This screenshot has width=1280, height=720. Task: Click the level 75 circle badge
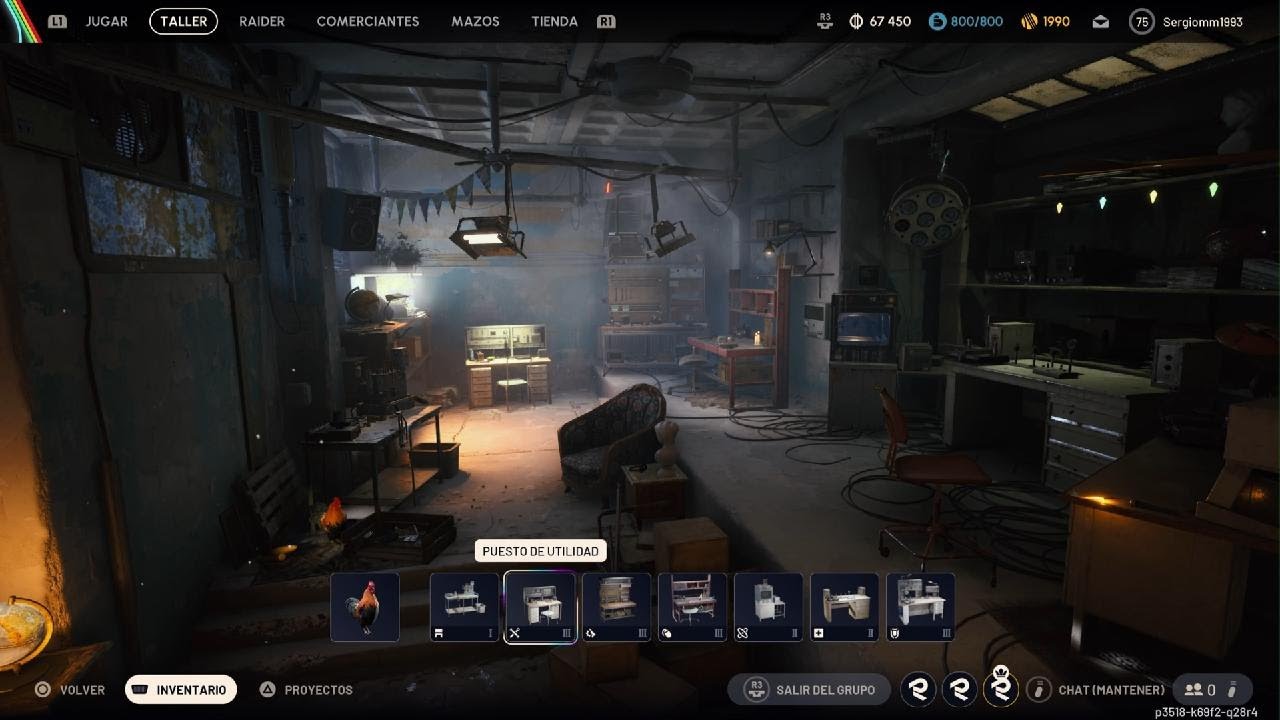1141,21
